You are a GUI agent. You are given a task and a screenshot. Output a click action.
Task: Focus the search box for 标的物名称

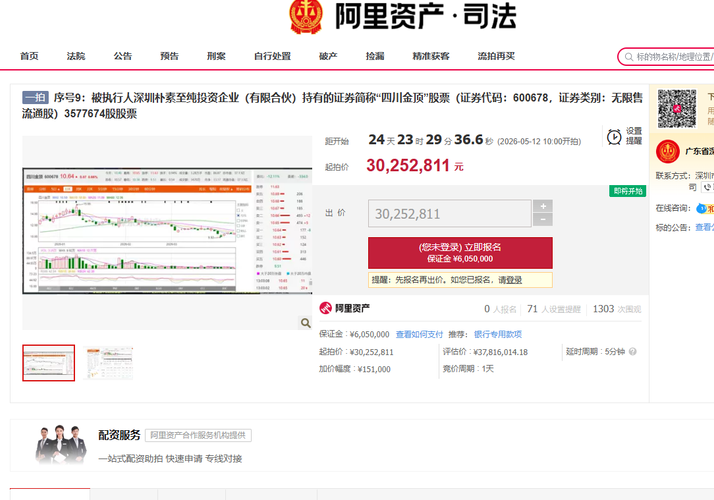[667, 57]
